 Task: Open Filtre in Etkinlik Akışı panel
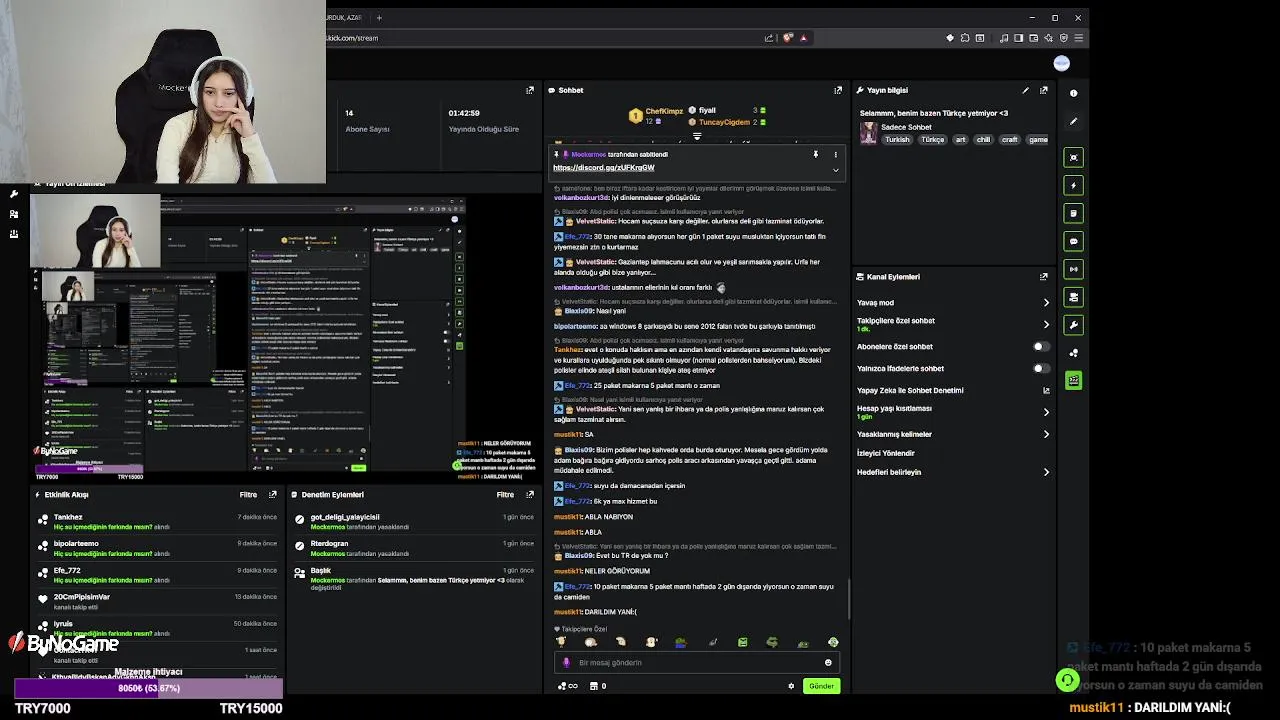point(248,494)
